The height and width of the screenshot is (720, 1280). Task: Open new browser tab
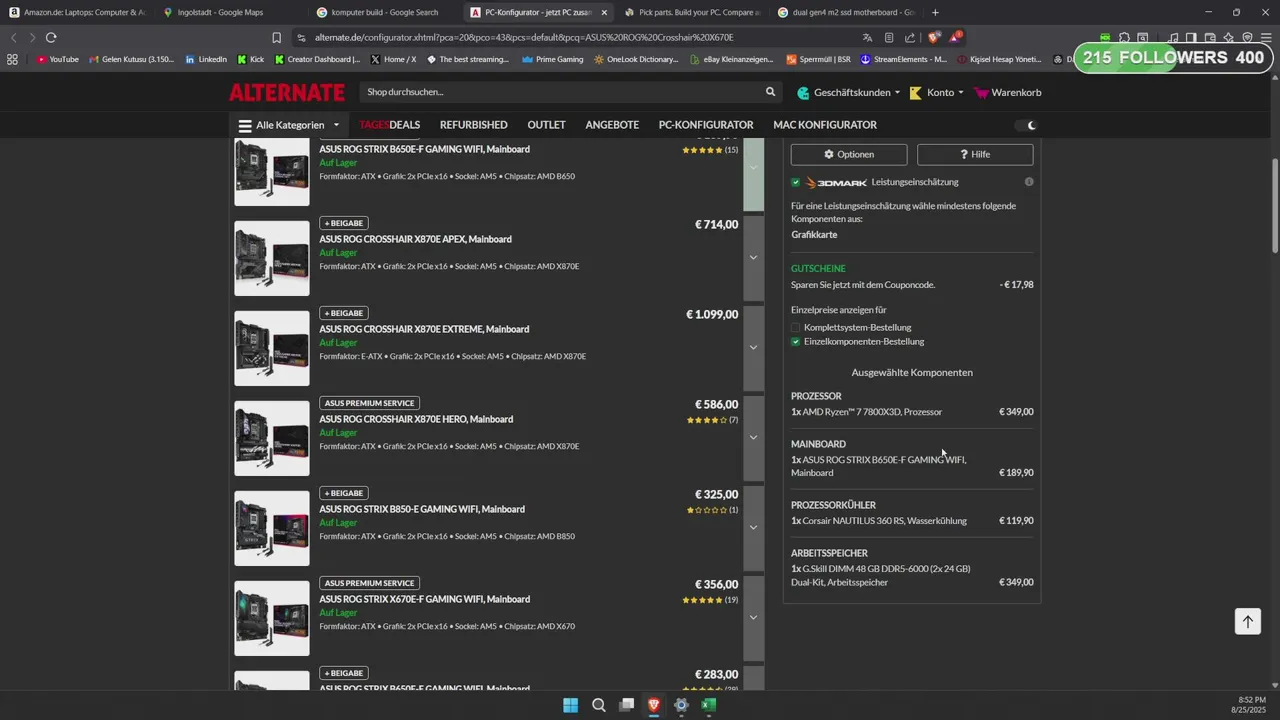pos(935,12)
